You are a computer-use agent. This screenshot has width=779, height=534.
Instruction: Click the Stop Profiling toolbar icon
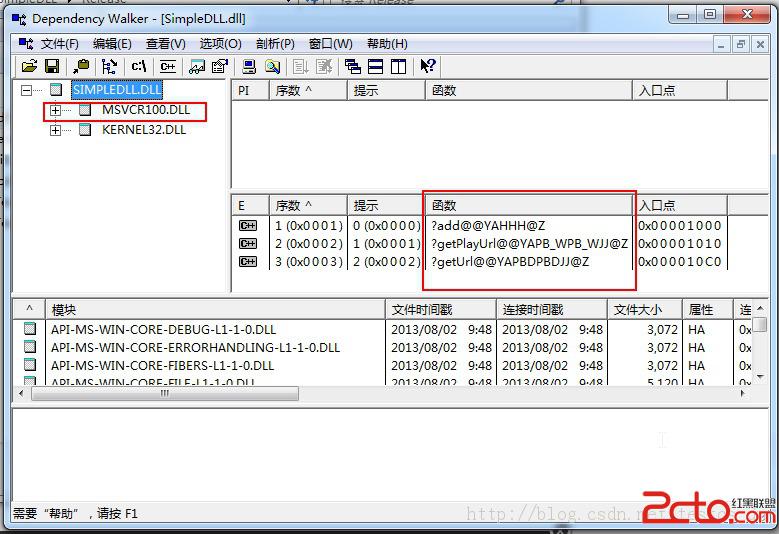[324, 66]
